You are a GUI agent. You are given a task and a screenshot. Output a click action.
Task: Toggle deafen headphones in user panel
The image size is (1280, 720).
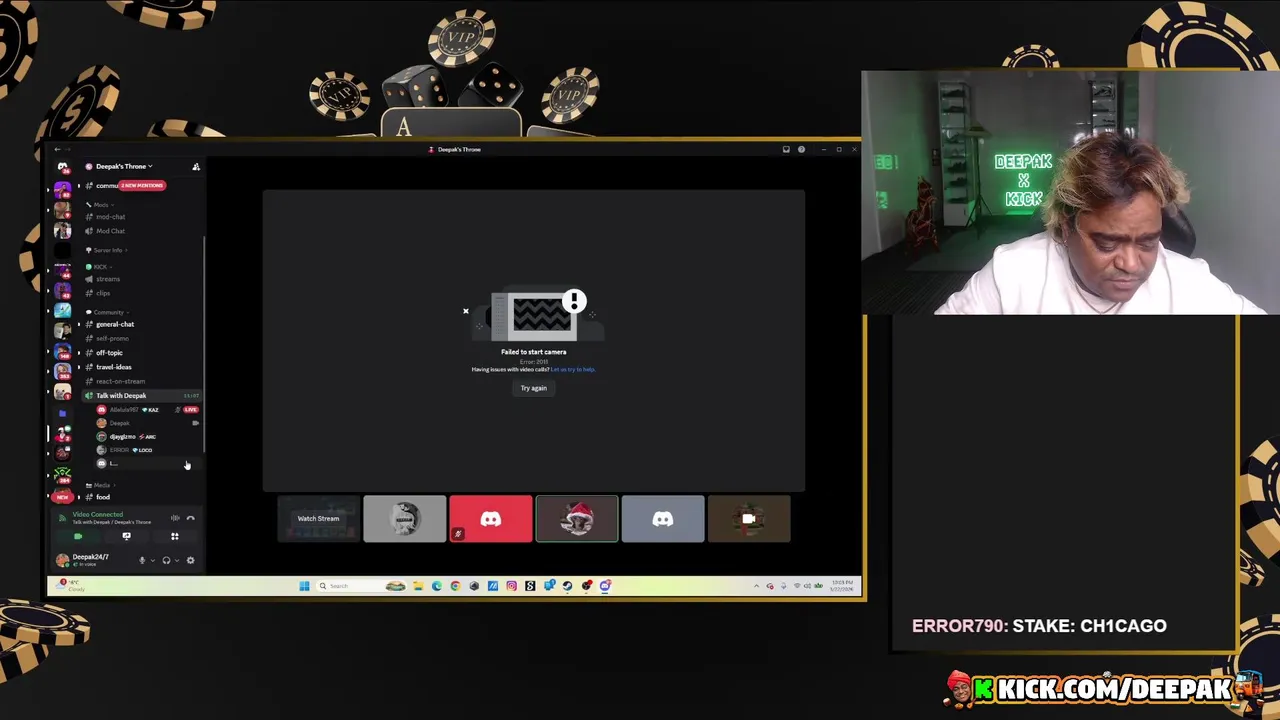pyautogui.click(x=166, y=561)
